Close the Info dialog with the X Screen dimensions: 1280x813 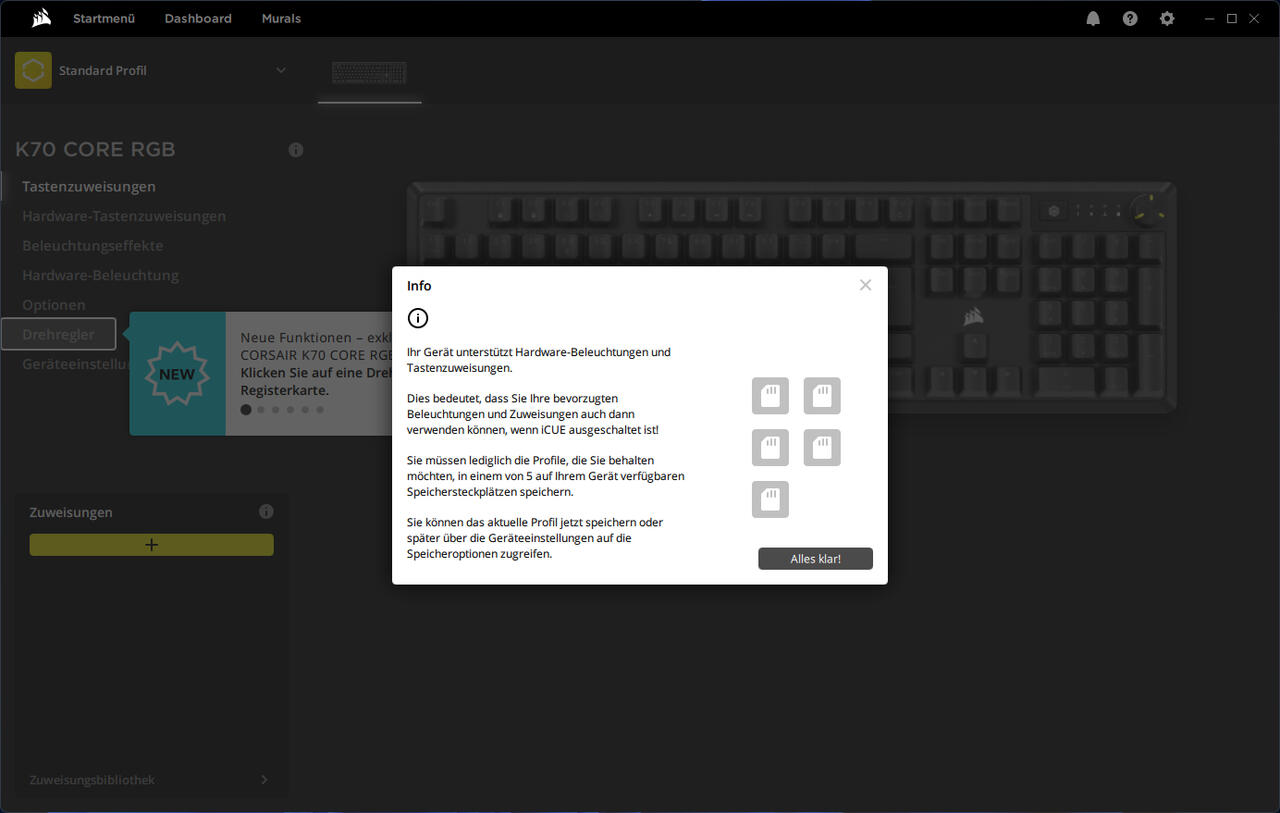pos(865,285)
